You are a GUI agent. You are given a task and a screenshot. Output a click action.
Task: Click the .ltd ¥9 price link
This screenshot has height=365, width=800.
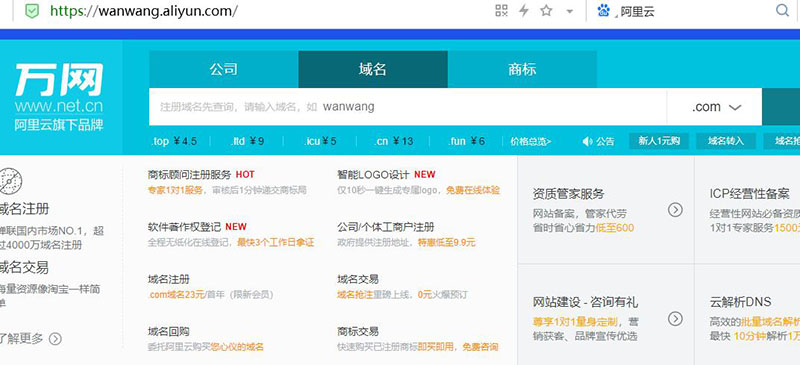247,141
